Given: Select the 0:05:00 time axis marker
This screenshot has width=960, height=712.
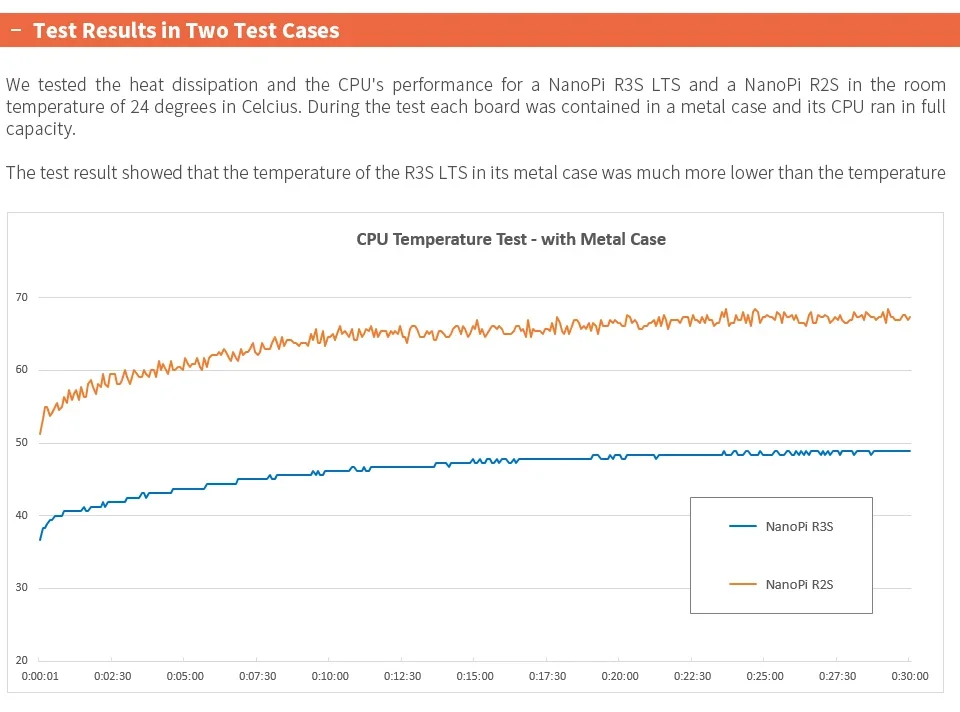Looking at the screenshot, I should (185, 676).
